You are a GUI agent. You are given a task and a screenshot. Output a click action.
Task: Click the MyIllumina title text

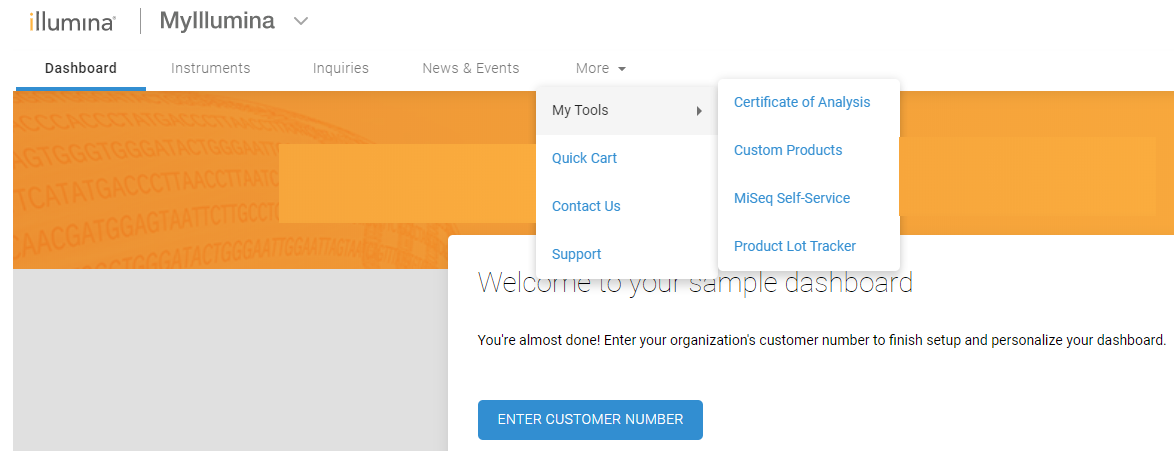pyautogui.click(x=217, y=21)
